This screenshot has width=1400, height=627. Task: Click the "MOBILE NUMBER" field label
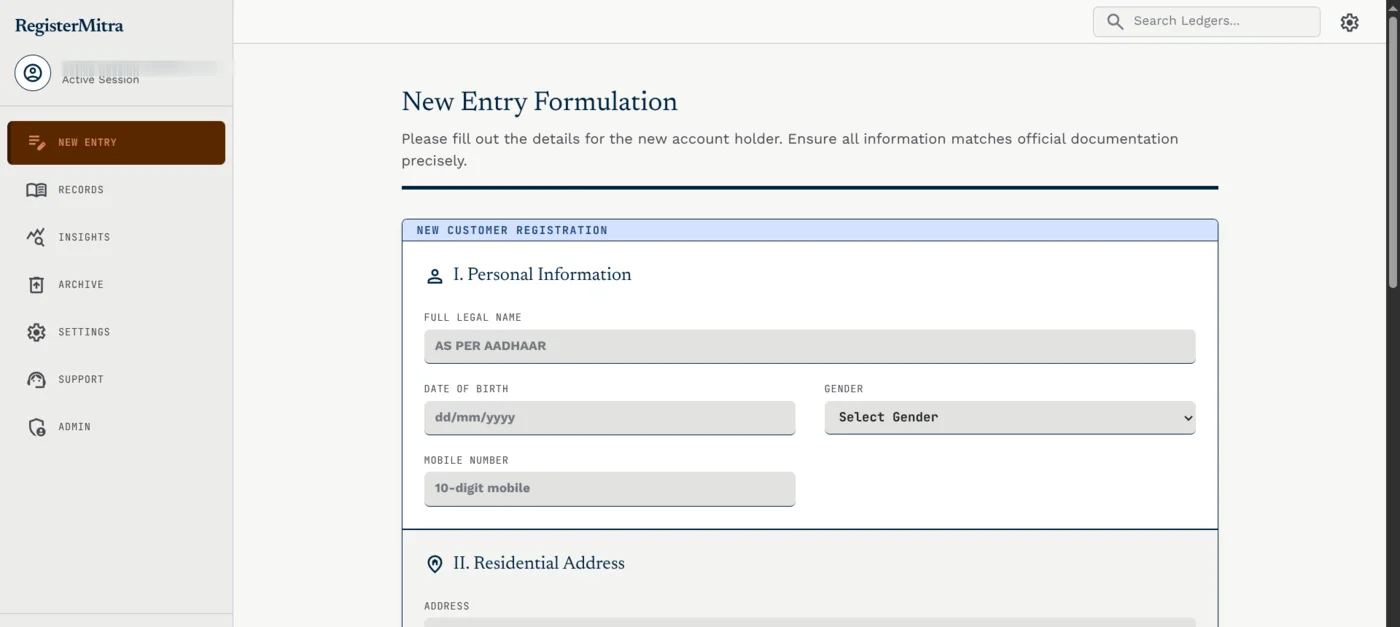click(466, 461)
